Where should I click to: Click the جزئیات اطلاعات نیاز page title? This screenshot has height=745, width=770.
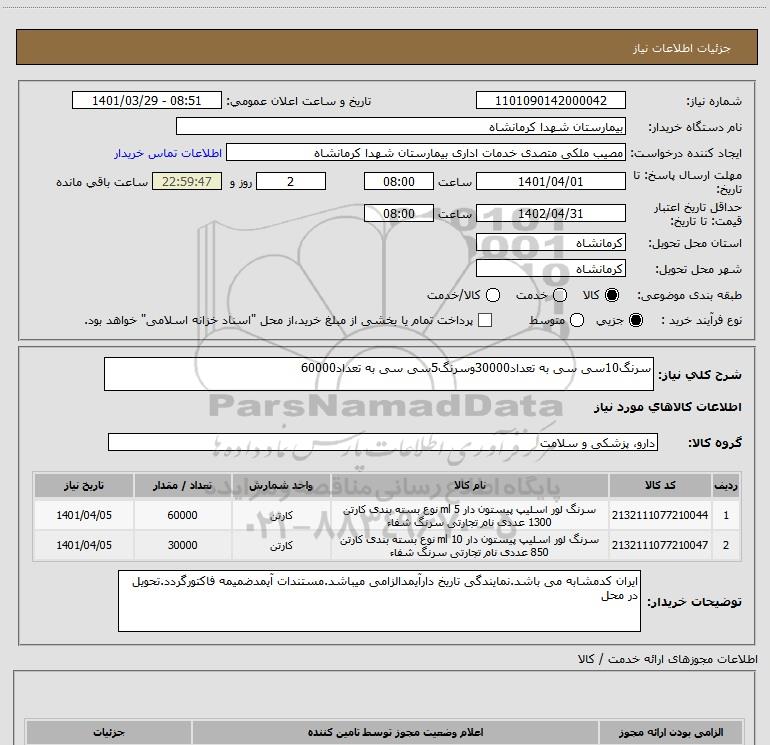tap(682, 48)
